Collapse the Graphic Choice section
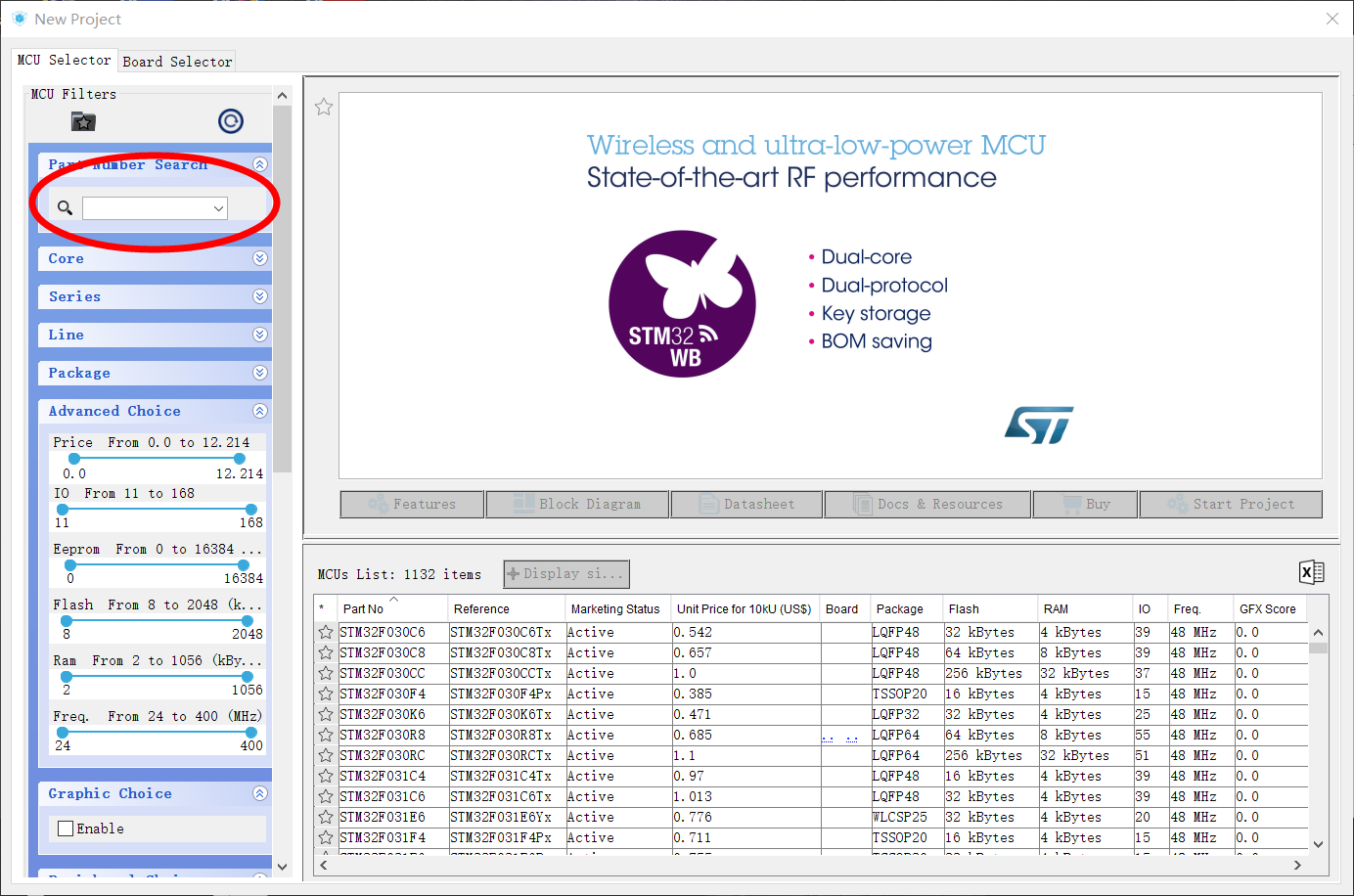This screenshot has width=1354, height=896. pyautogui.click(x=259, y=793)
